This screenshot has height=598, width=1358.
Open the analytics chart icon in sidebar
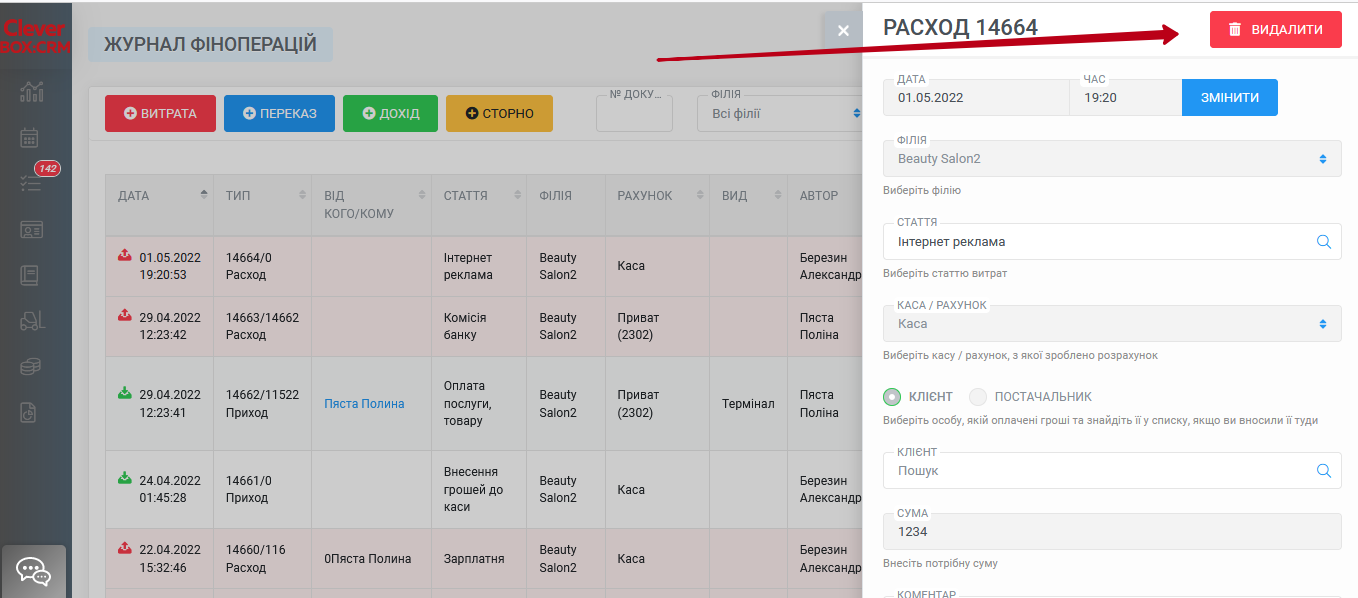coord(32,92)
